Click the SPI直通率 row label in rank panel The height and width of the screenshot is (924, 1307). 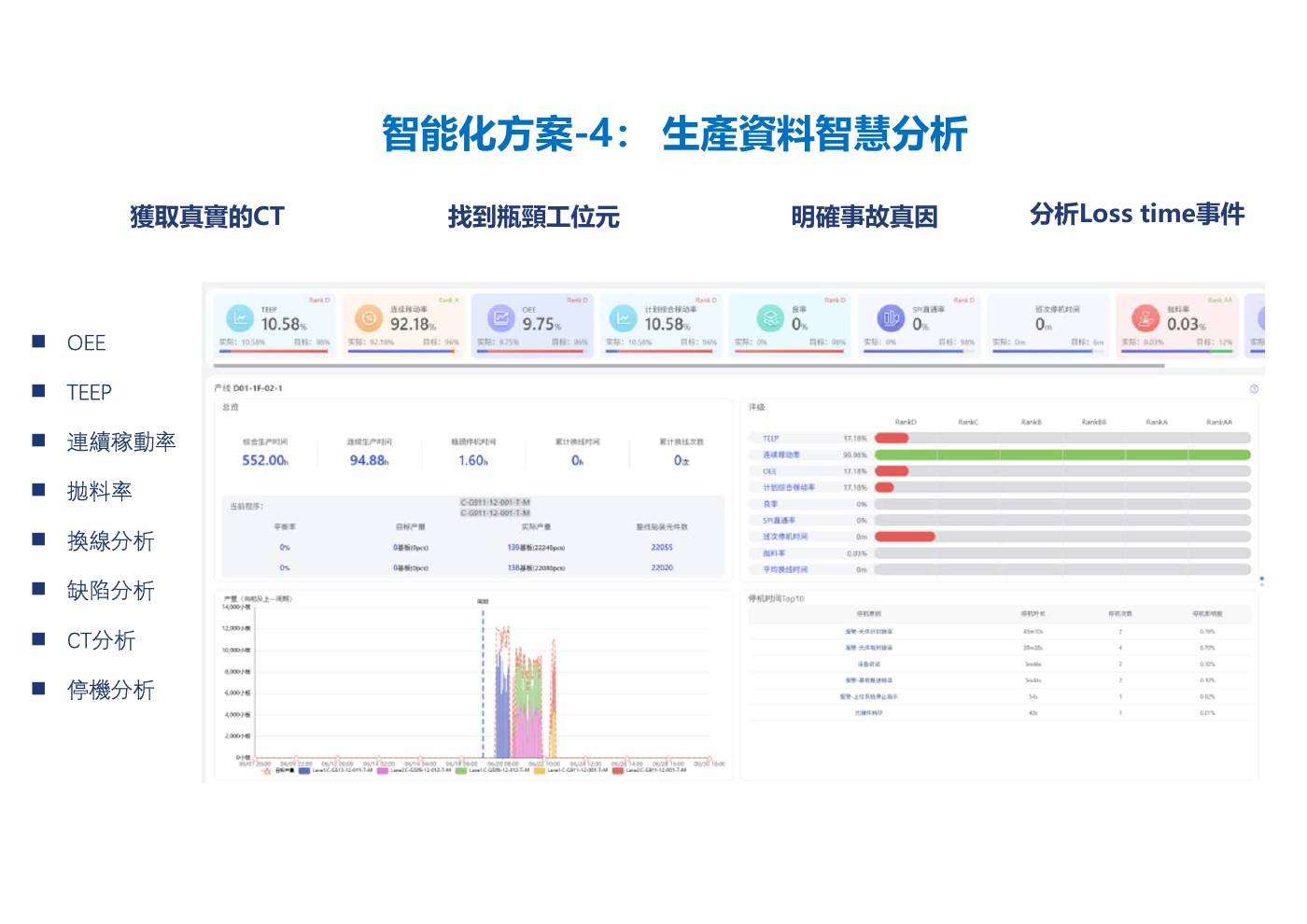(779, 520)
